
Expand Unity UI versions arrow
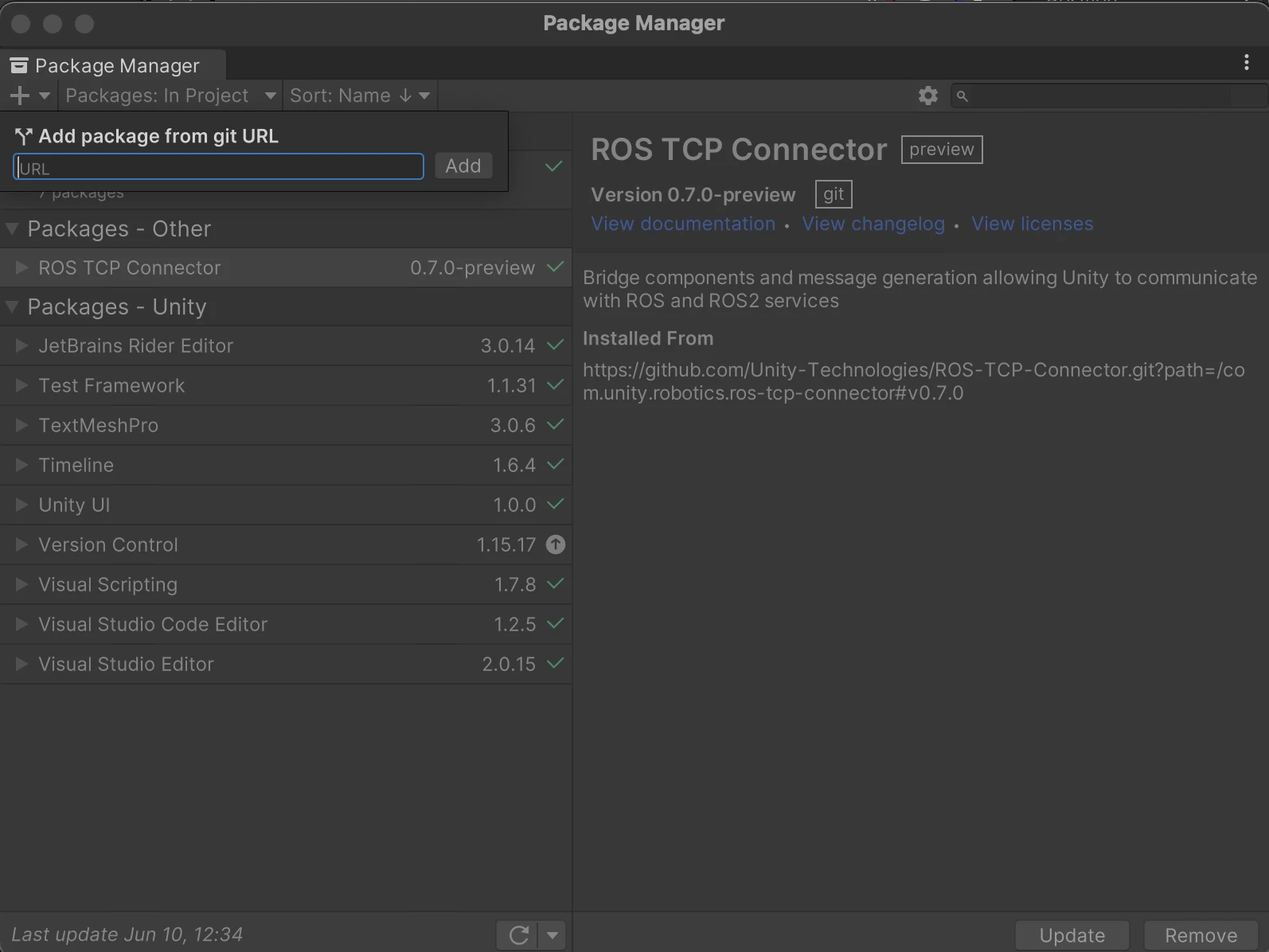[21, 505]
